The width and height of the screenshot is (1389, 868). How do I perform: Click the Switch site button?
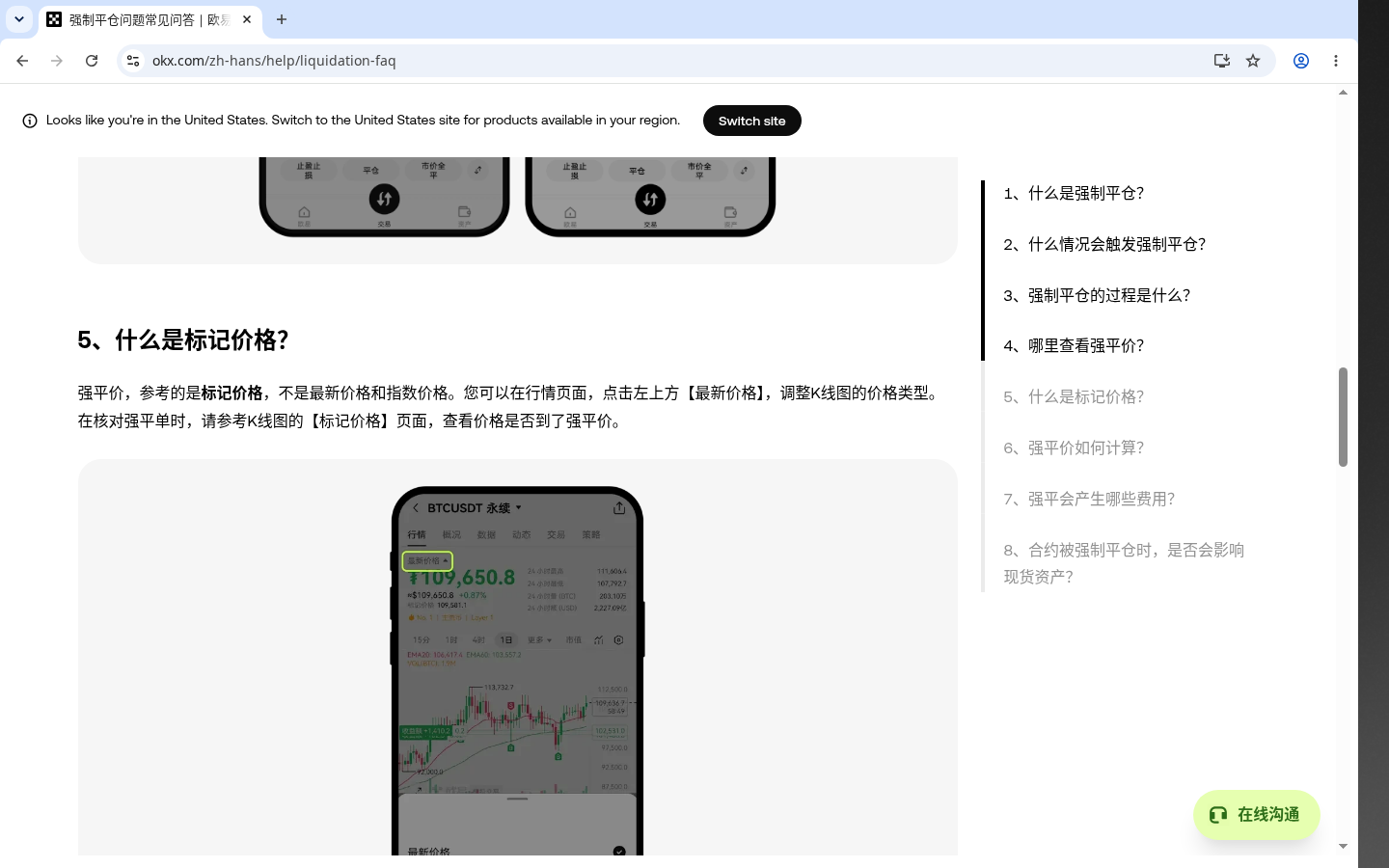[x=752, y=121]
